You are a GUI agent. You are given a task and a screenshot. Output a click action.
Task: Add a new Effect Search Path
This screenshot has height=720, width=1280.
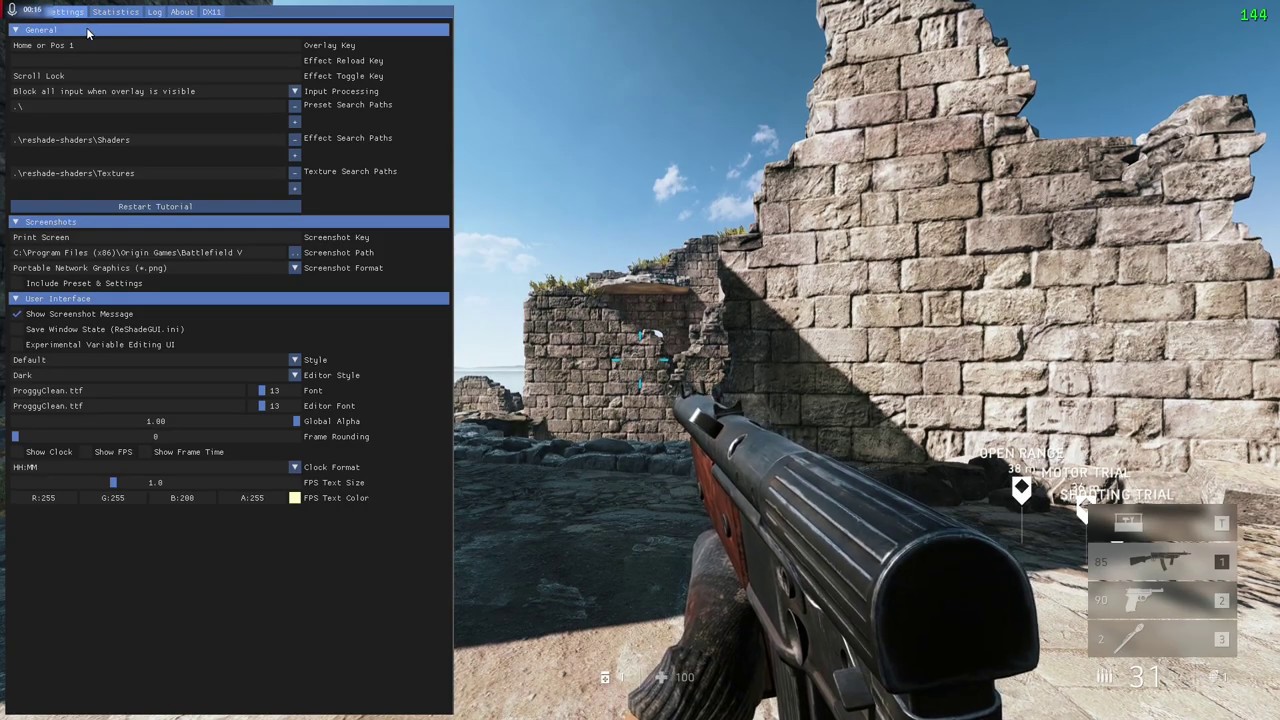tap(294, 155)
